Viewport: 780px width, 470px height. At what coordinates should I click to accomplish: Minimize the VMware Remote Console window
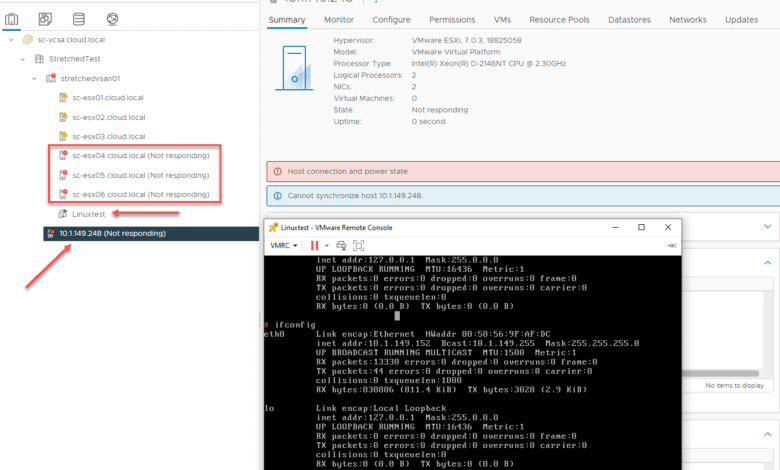[615, 227]
